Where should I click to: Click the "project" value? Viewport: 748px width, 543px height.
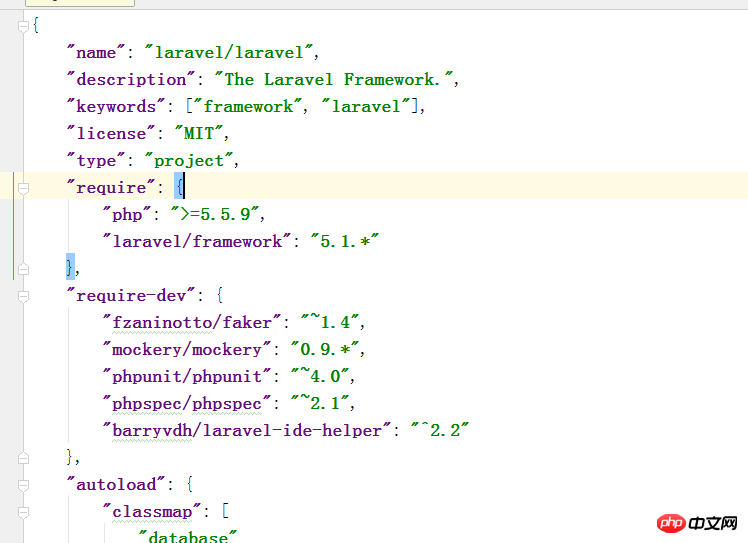tap(189, 160)
